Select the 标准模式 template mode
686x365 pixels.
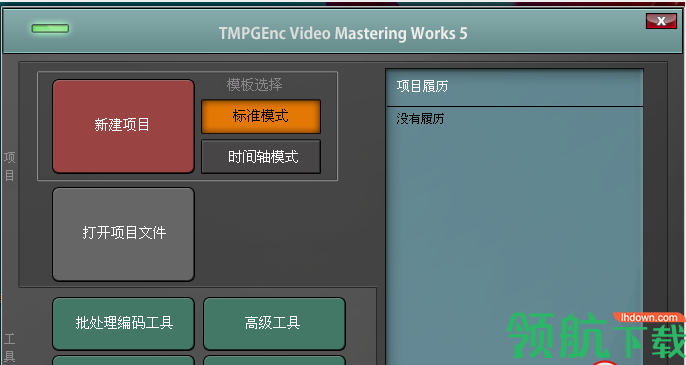[261, 116]
